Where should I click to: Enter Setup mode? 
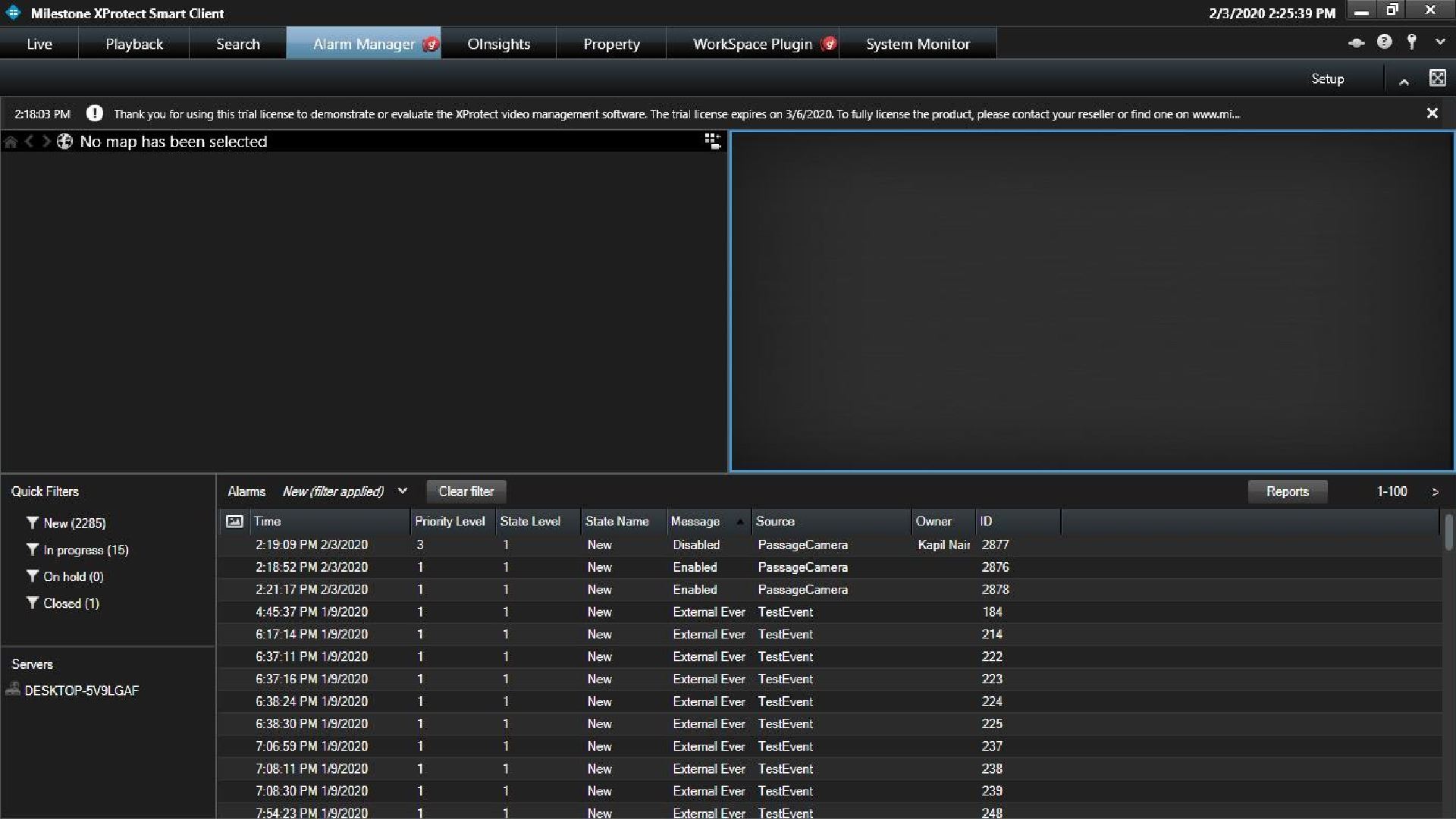tap(1327, 79)
